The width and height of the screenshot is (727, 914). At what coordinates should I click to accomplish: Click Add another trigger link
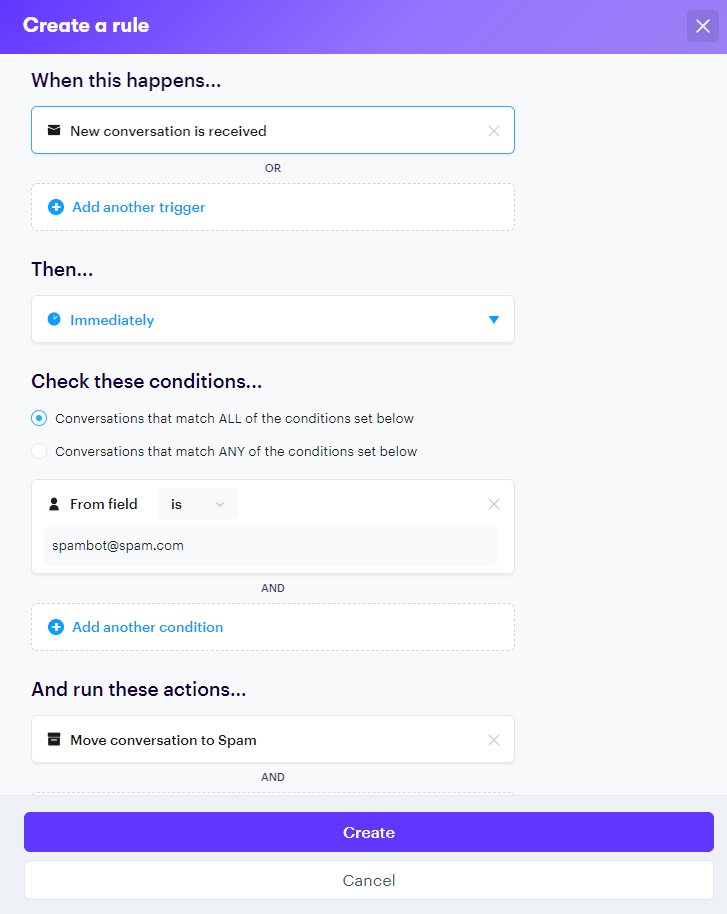point(138,208)
